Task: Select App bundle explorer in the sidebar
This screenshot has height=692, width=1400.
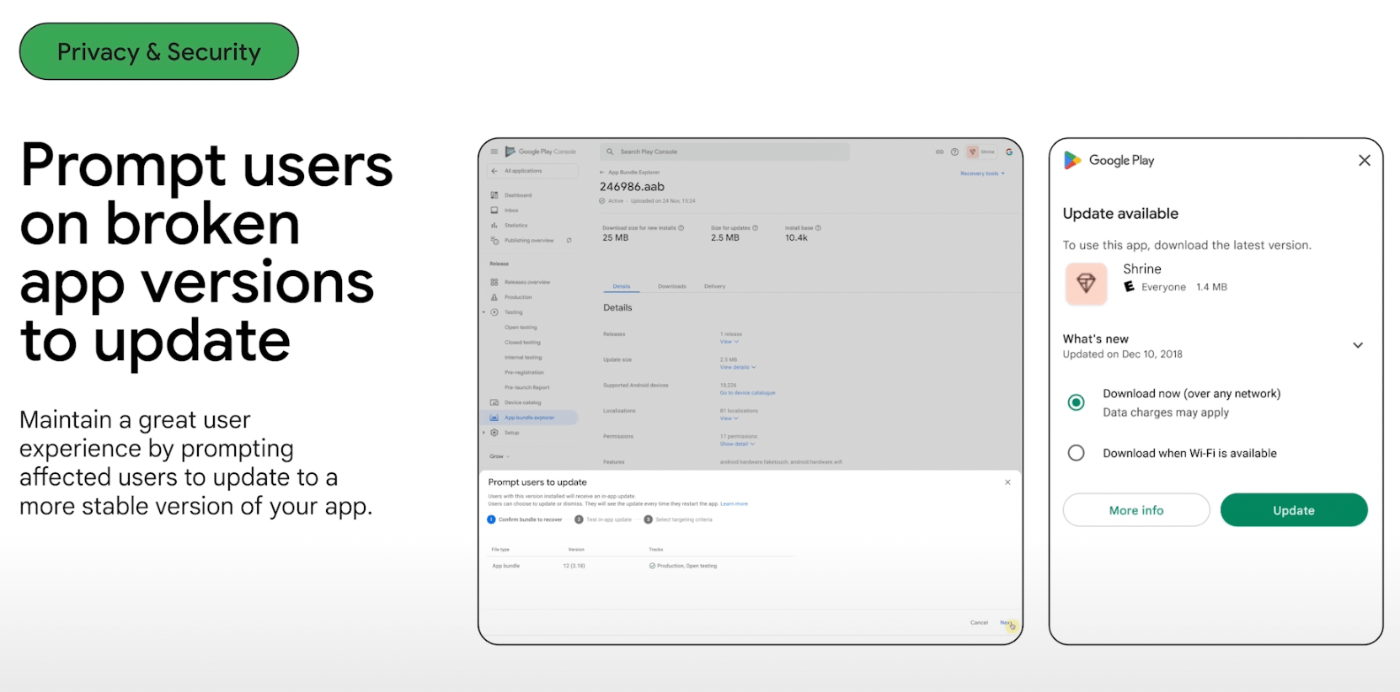Action: (x=530, y=417)
